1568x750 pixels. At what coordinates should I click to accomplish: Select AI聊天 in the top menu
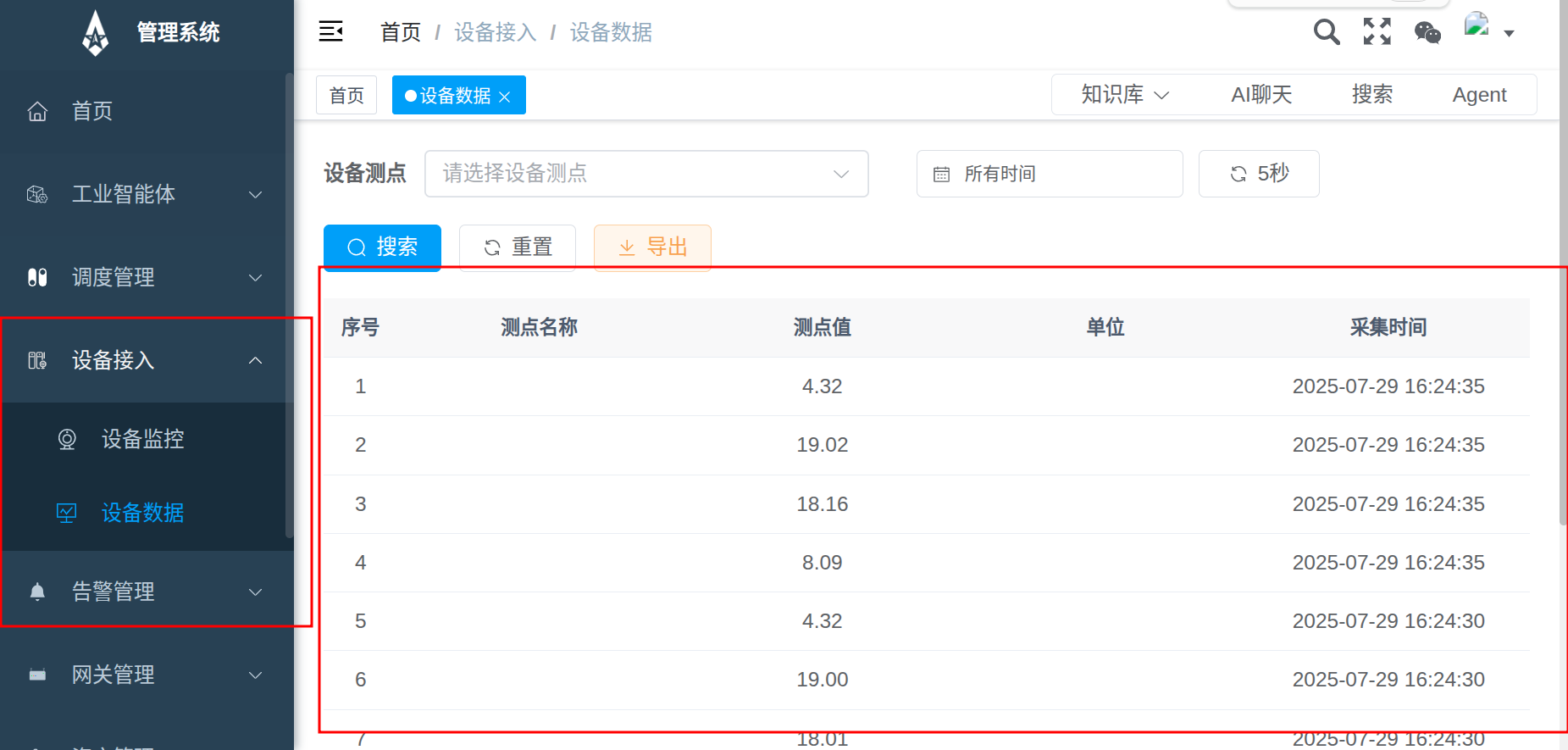tap(1261, 95)
